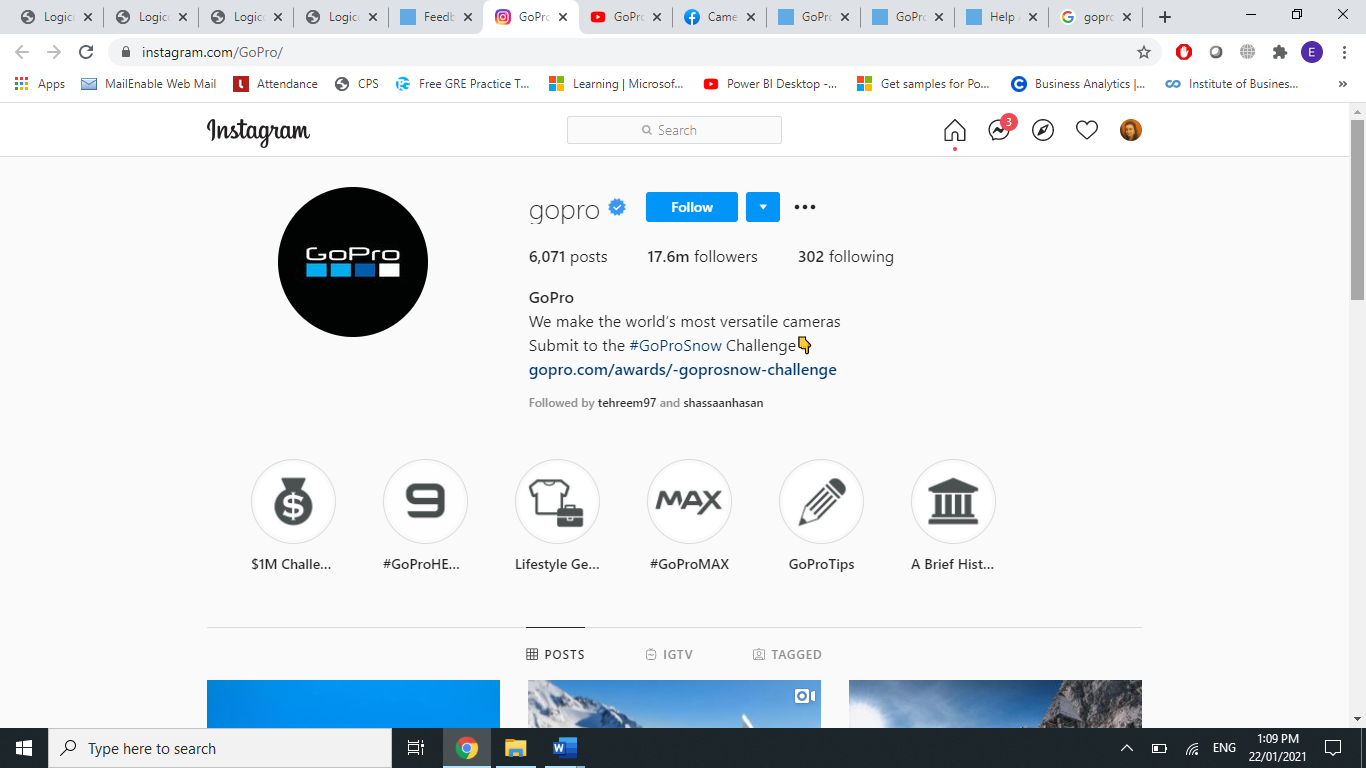
Task: Follow the gopro account
Action: coord(692,207)
